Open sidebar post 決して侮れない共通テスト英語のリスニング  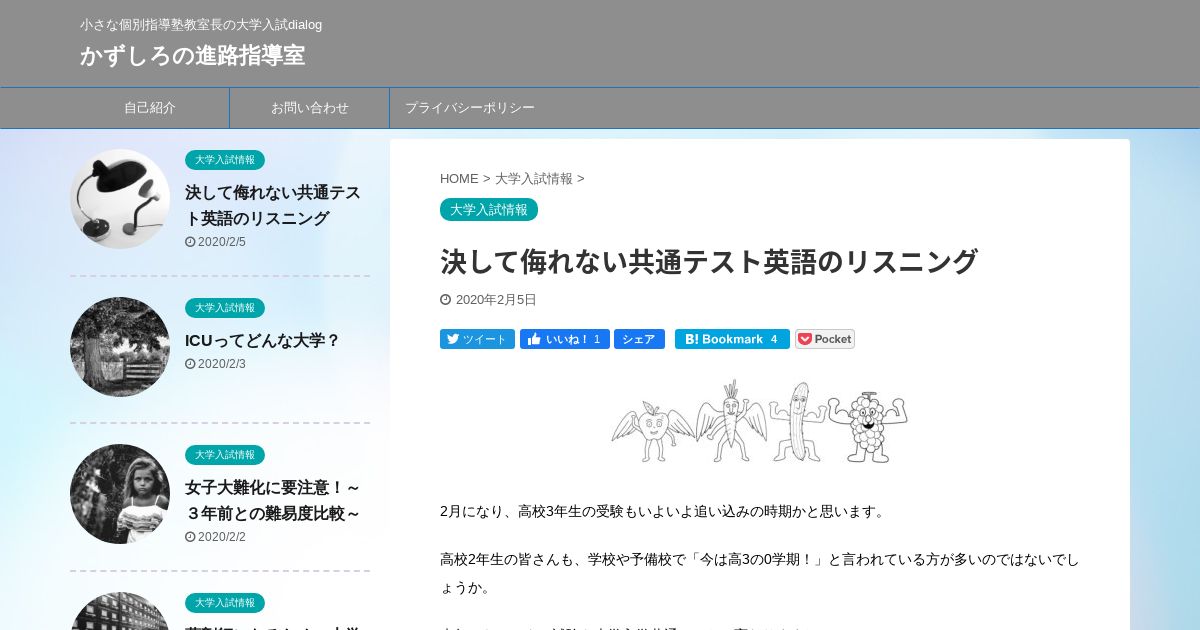pyautogui.click(x=273, y=205)
